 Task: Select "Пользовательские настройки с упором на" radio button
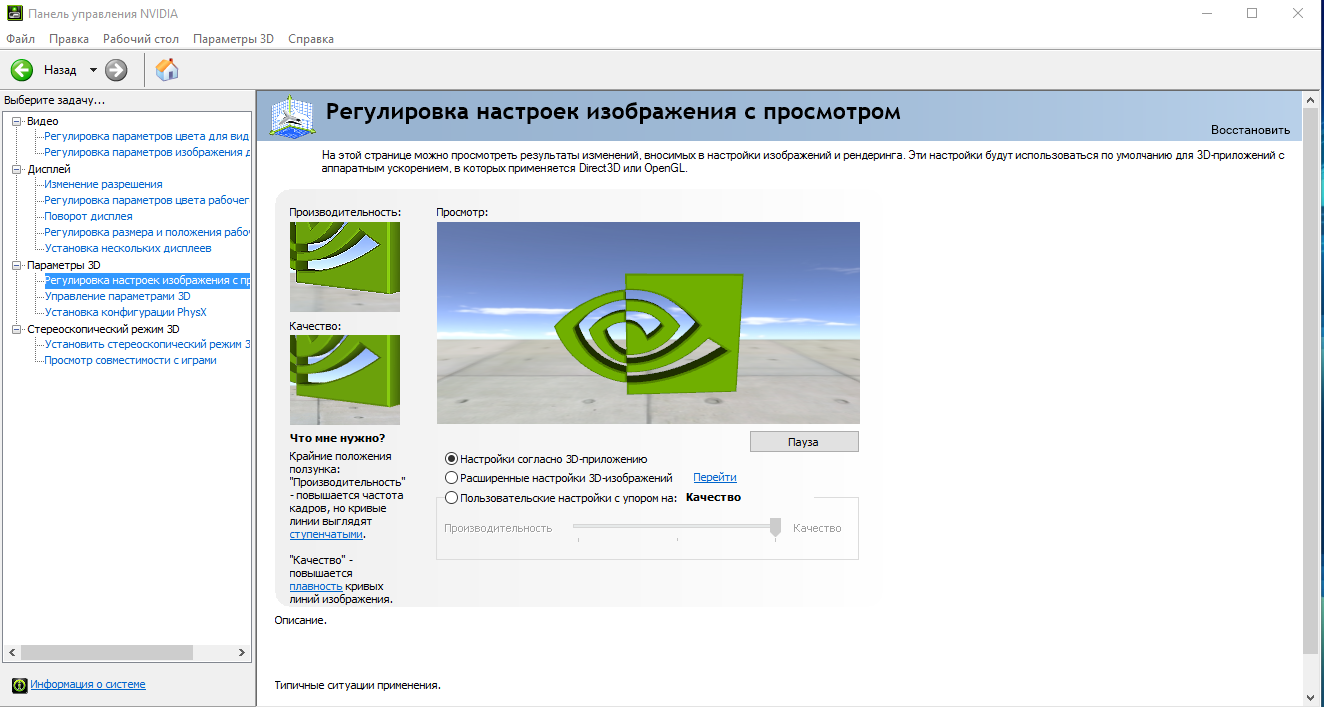pyautogui.click(x=451, y=498)
